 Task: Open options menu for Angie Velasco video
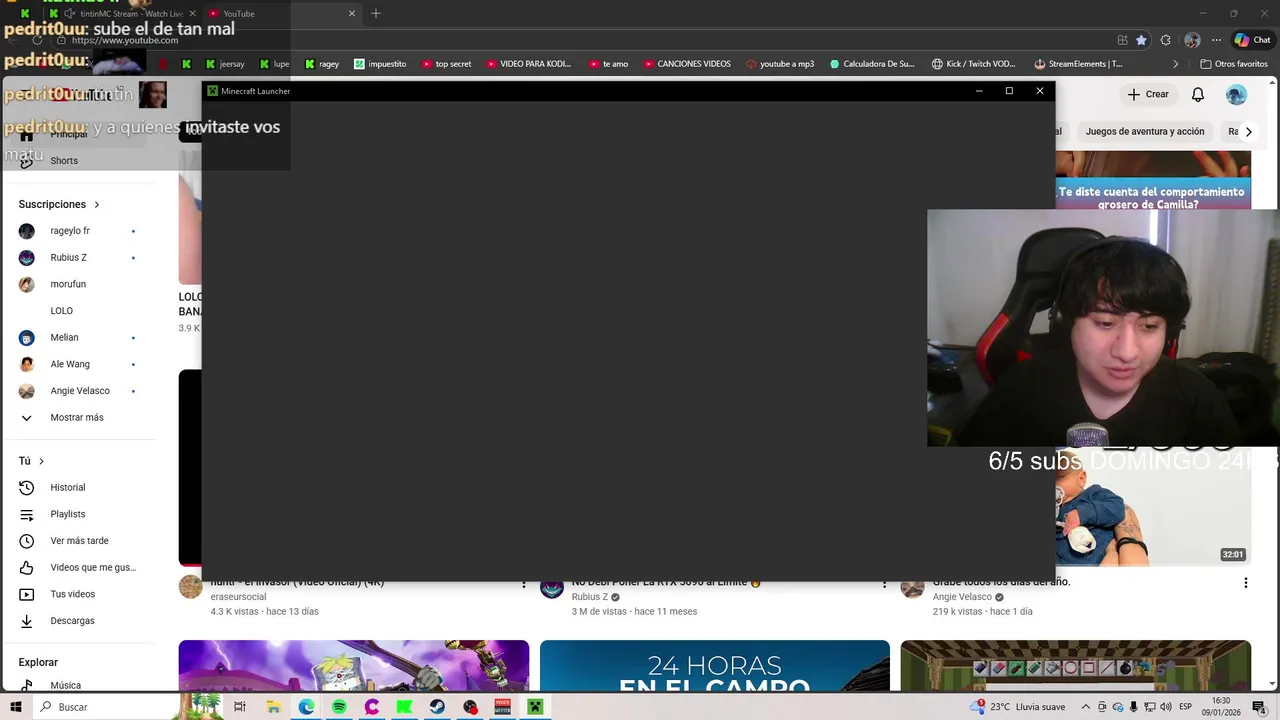[1245, 583]
